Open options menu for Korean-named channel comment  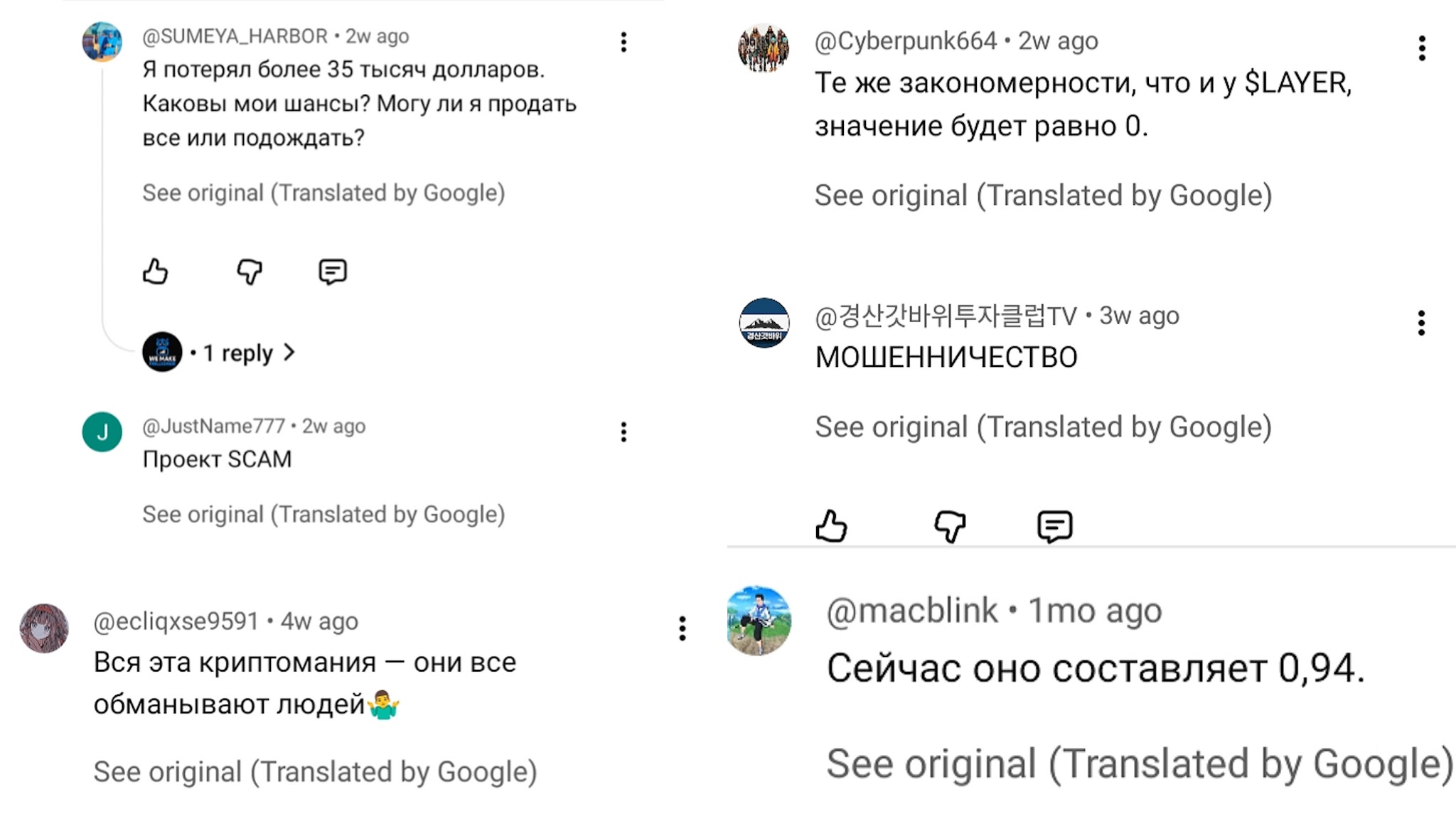coord(1421,323)
